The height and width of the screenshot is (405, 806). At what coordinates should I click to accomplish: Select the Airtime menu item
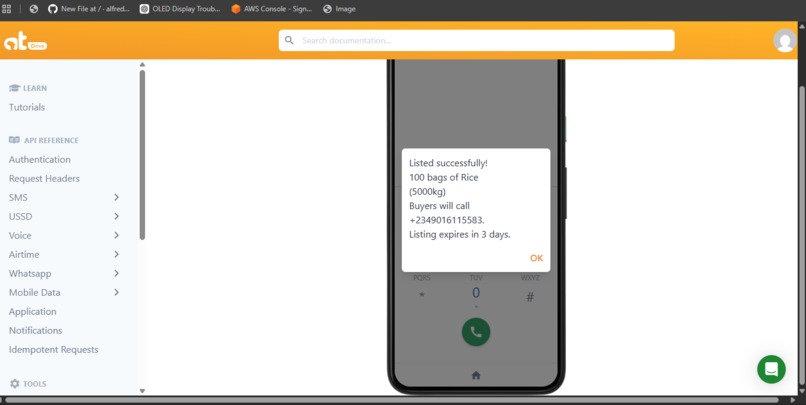click(24, 254)
